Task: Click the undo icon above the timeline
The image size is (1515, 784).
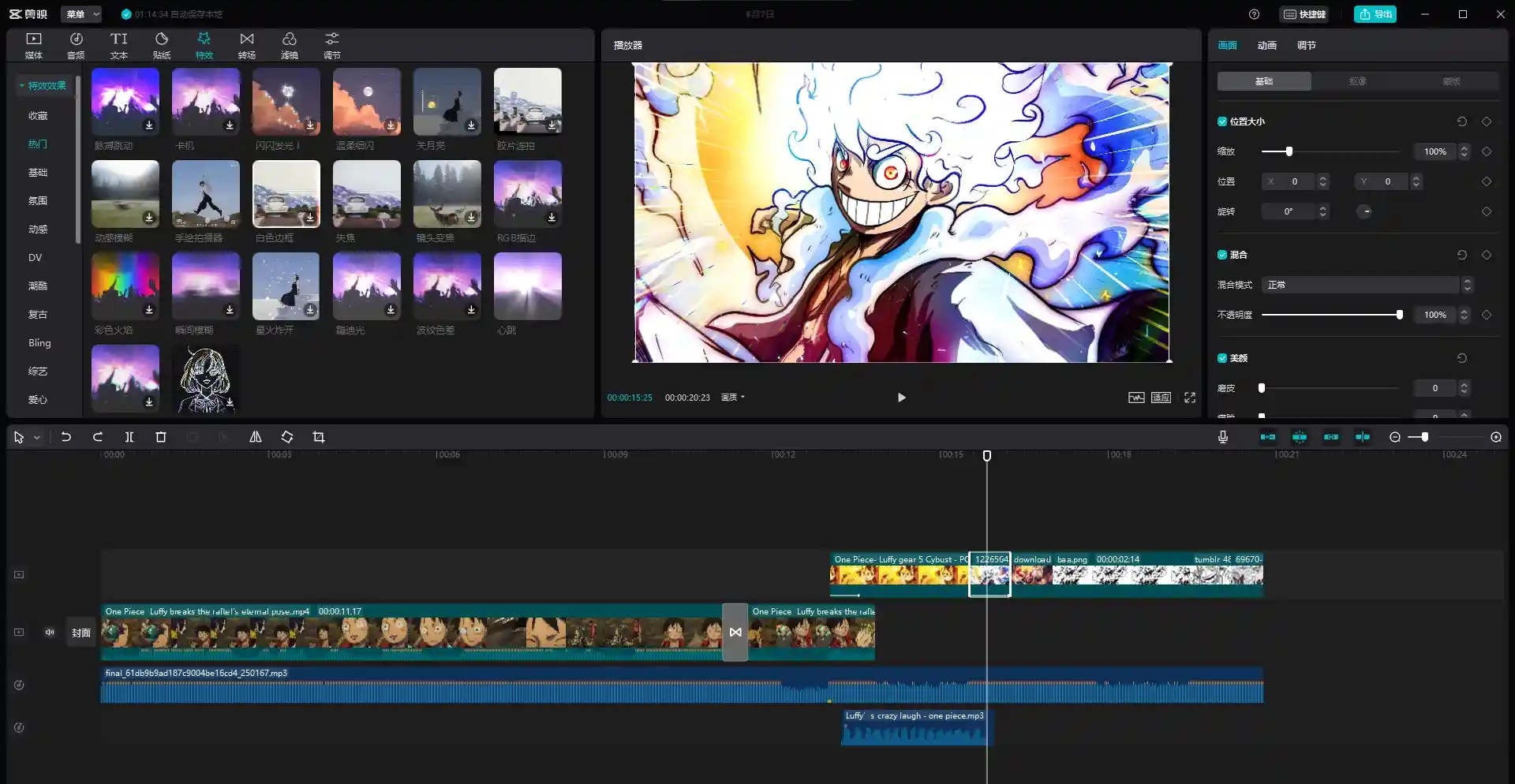Action: 65,436
